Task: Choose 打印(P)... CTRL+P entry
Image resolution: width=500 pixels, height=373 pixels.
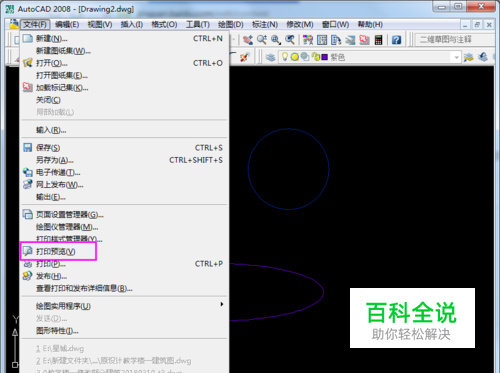Action: [x=124, y=264]
